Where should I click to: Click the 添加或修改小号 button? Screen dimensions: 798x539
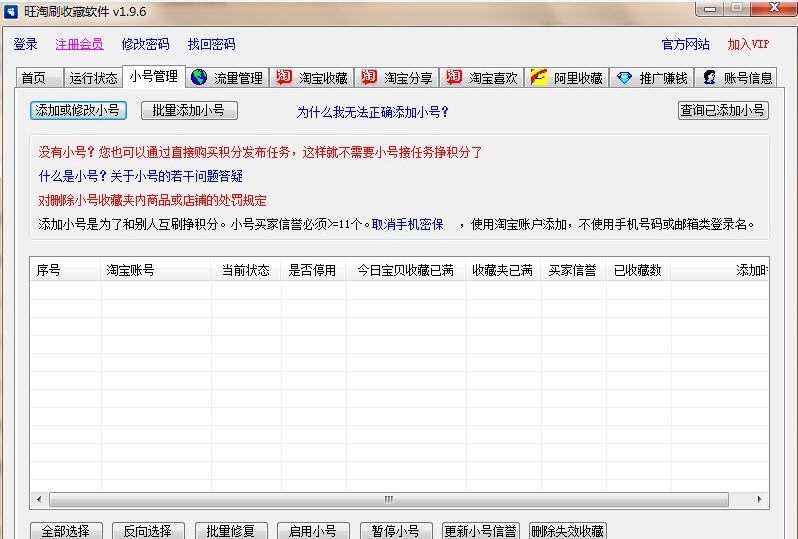[x=78, y=110]
